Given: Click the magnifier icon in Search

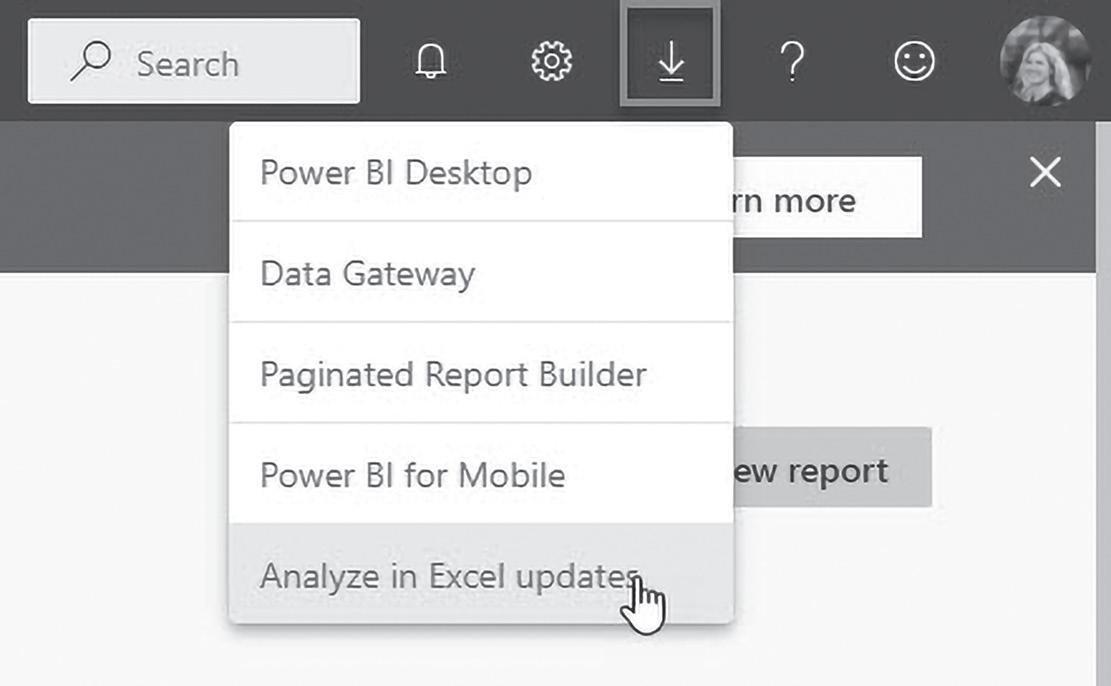Looking at the screenshot, I should pyautogui.click(x=90, y=63).
